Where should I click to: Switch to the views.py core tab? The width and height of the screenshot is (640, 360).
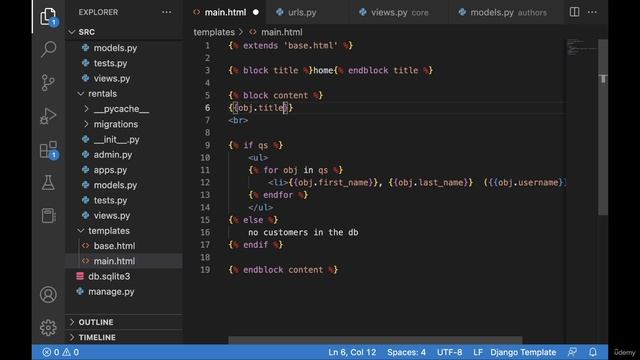point(399,12)
